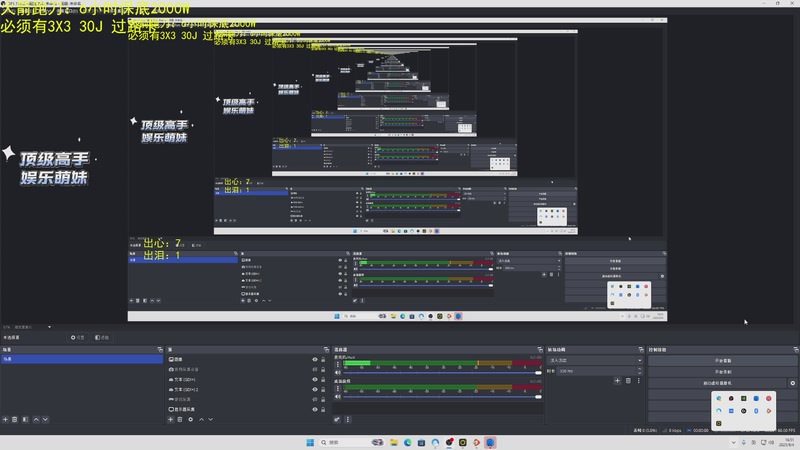Viewport: 800px width, 450px height.
Task: Open advanced audio properties gear in mixer
Action: tap(337, 419)
